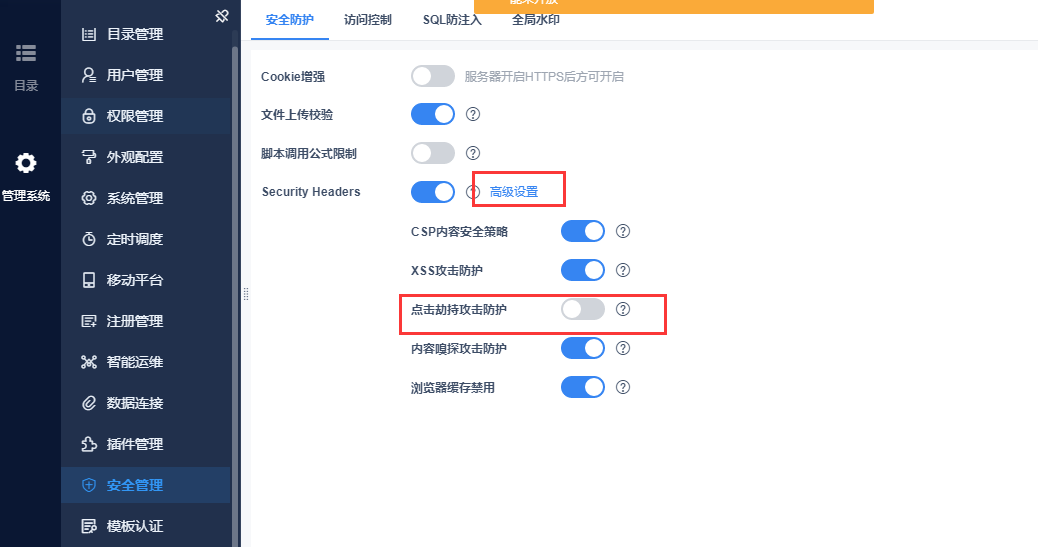1038x547 pixels.
Task: Click the 高级设置 link
Action: click(514, 192)
